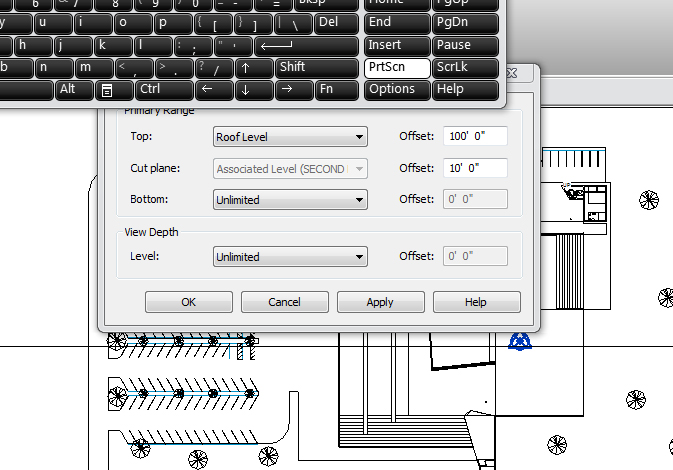Click the Insert key on the on-screen keyboard
The image size is (673, 470).
(x=397, y=45)
